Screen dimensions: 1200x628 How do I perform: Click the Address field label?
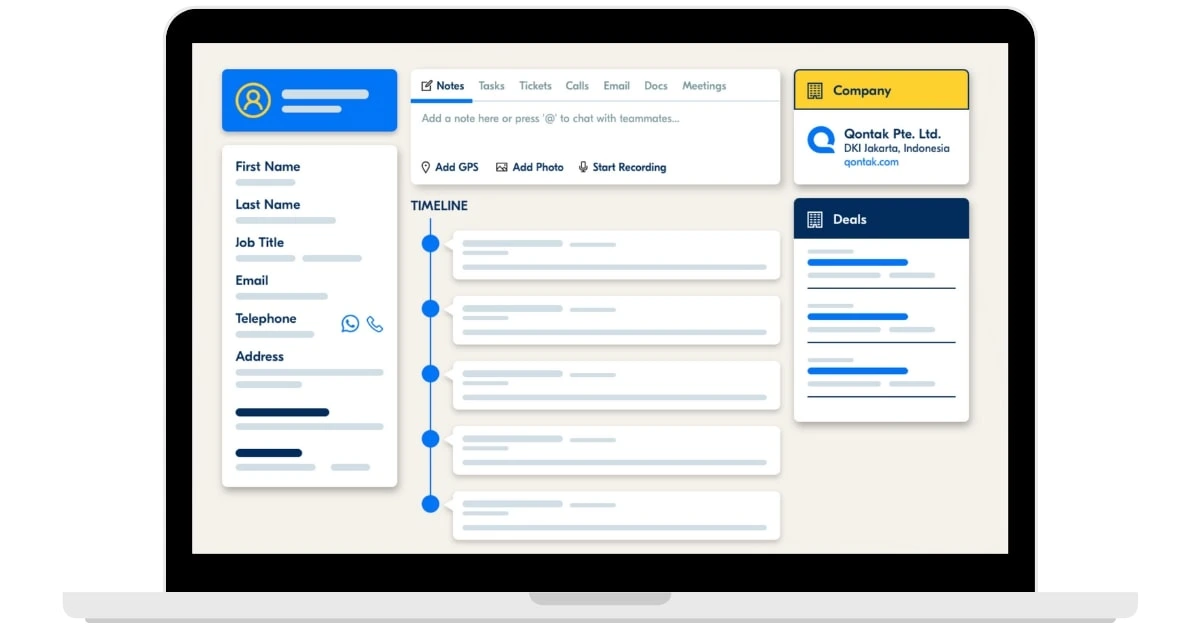tap(260, 356)
